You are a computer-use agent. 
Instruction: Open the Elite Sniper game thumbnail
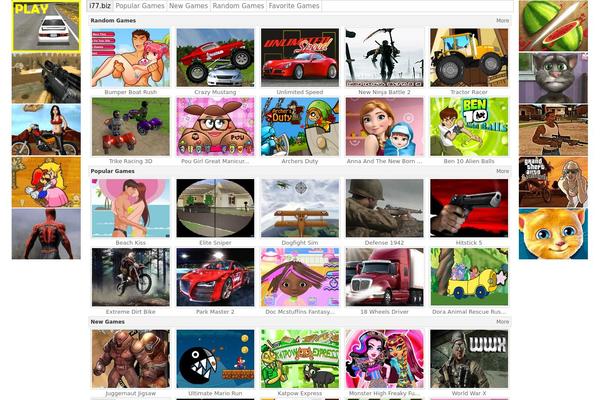[x=215, y=208]
